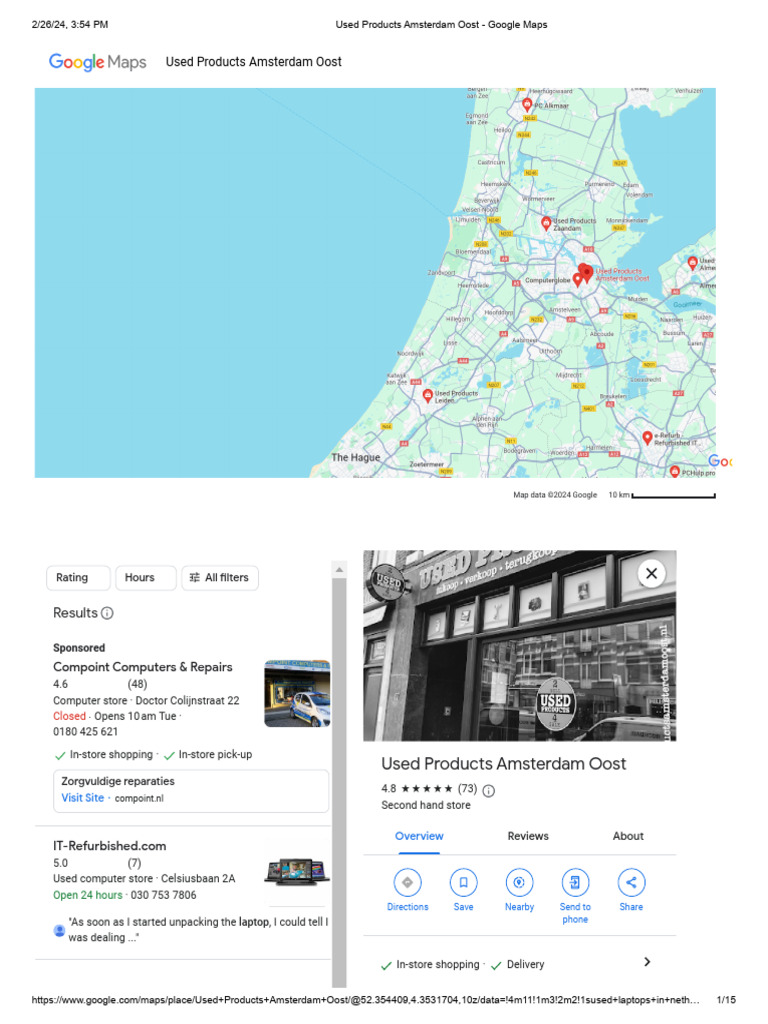Click the Visit Site link for compoint.nl
This screenshot has height=1024, width=768.
point(83,797)
